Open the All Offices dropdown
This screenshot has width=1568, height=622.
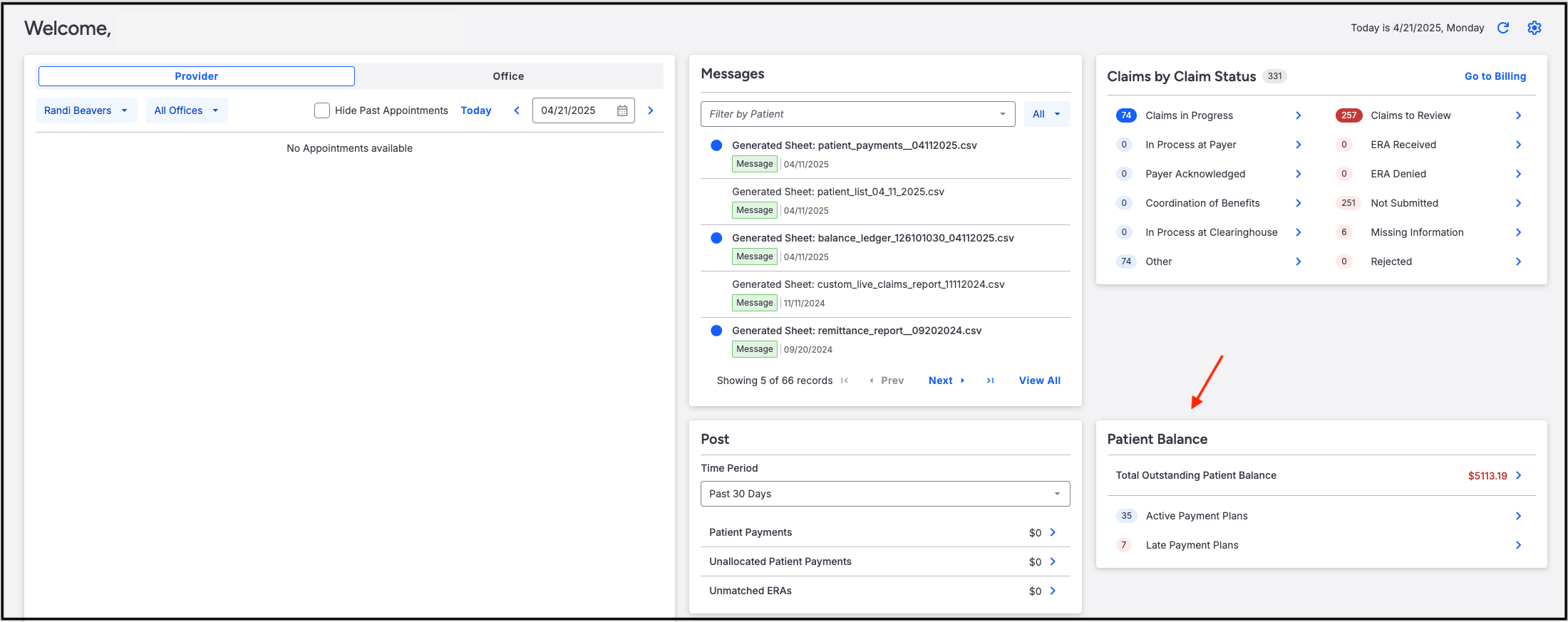[x=186, y=110]
